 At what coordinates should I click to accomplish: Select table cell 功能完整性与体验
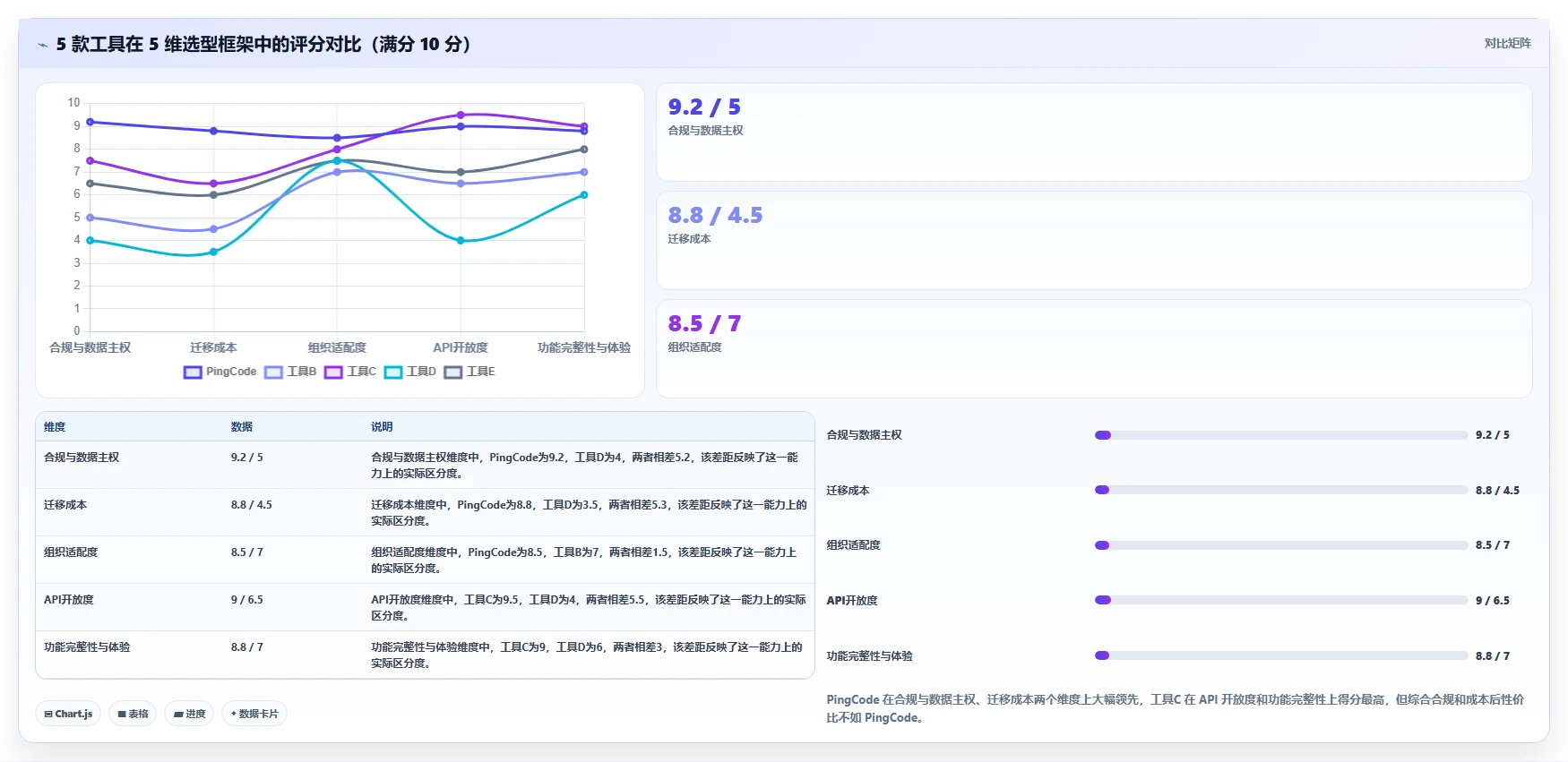pyautogui.click(x=87, y=647)
